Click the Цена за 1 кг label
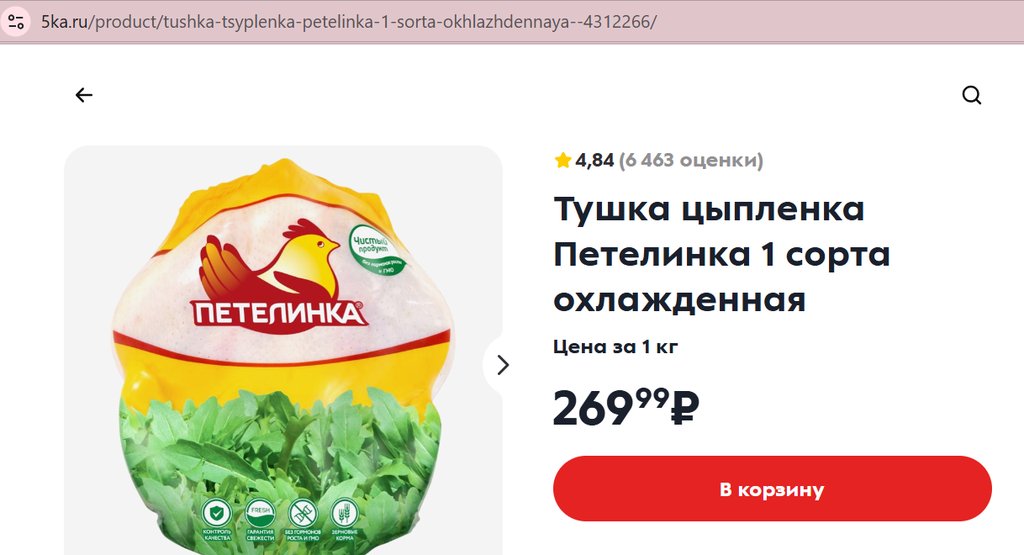 [615, 346]
